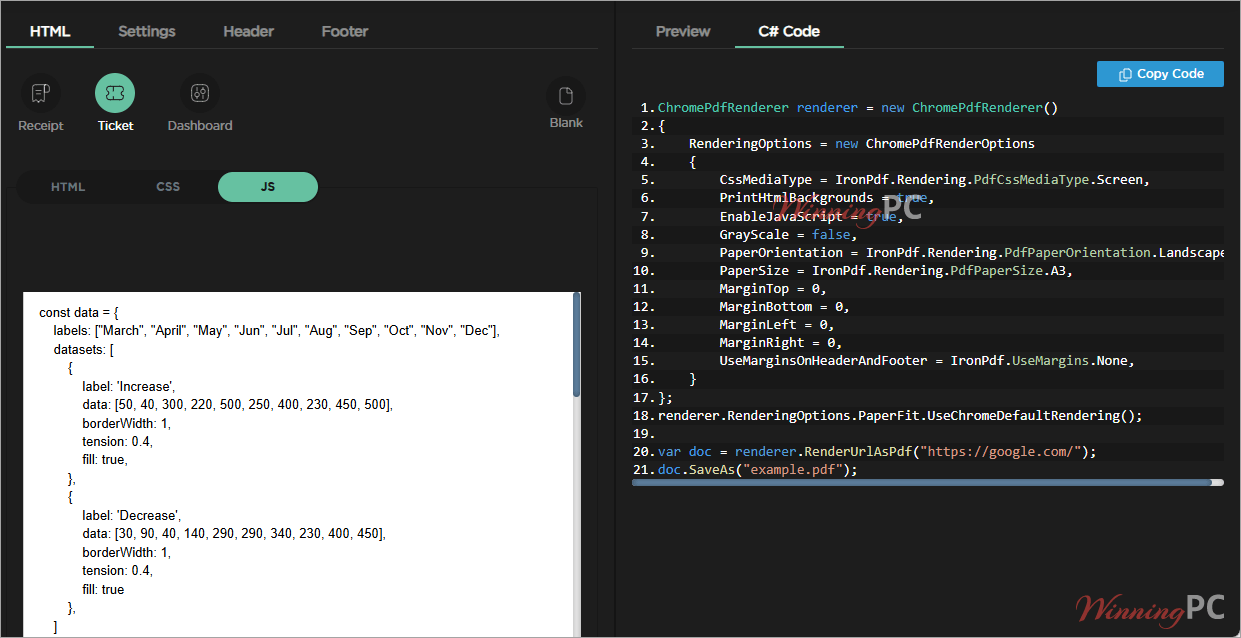Switch to the C# Code tab
The height and width of the screenshot is (638, 1241).
point(789,31)
